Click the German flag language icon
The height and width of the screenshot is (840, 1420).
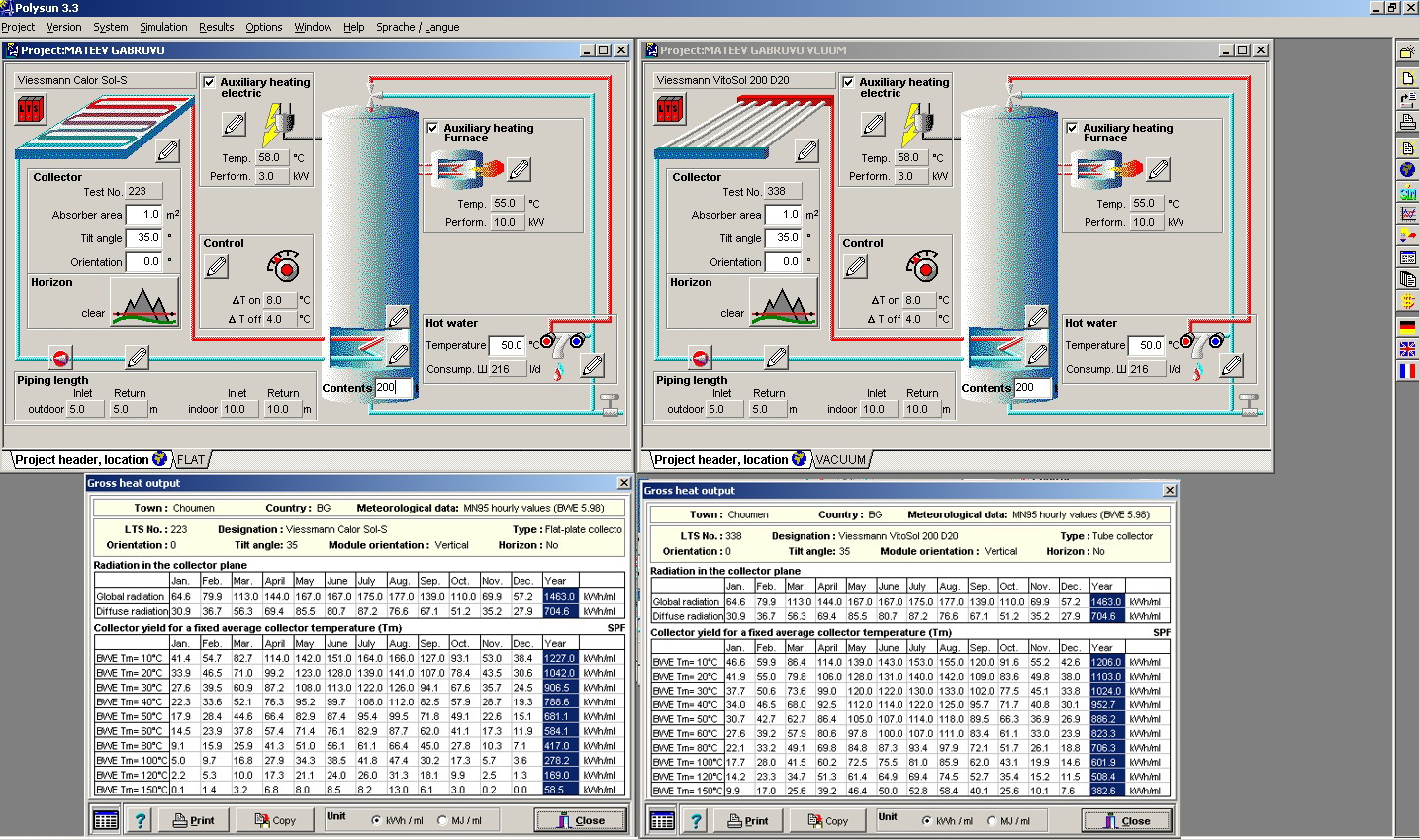click(x=1407, y=326)
